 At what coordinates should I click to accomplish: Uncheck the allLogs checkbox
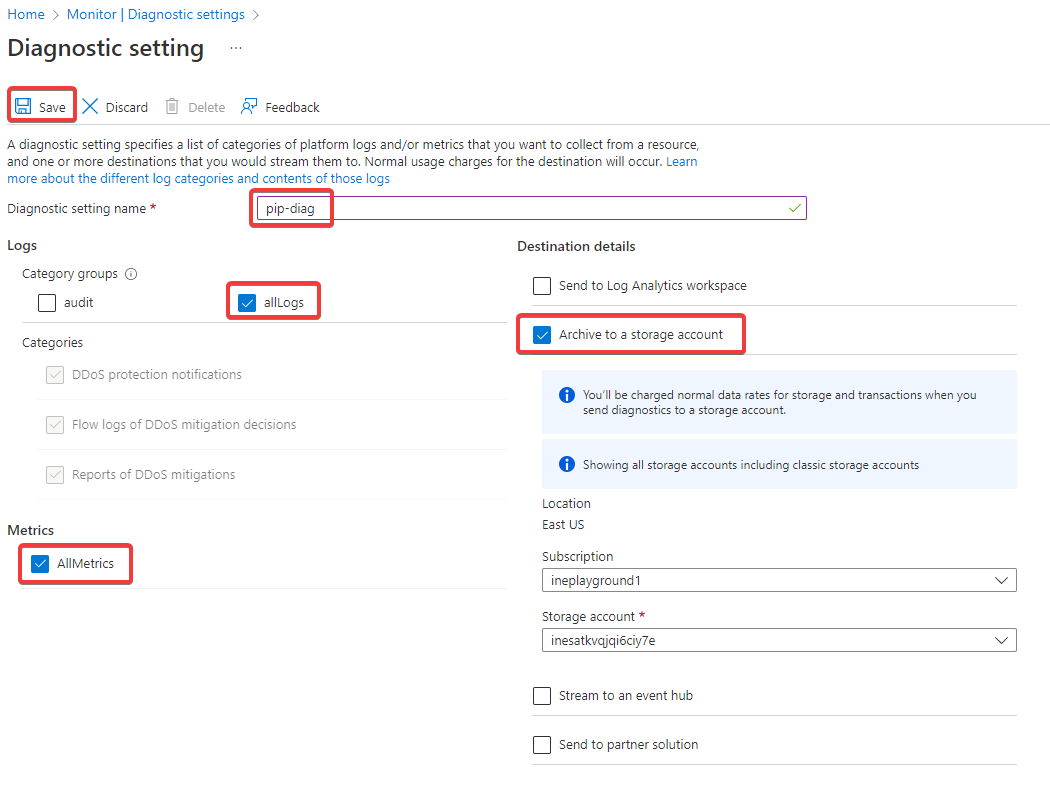pyautogui.click(x=247, y=303)
